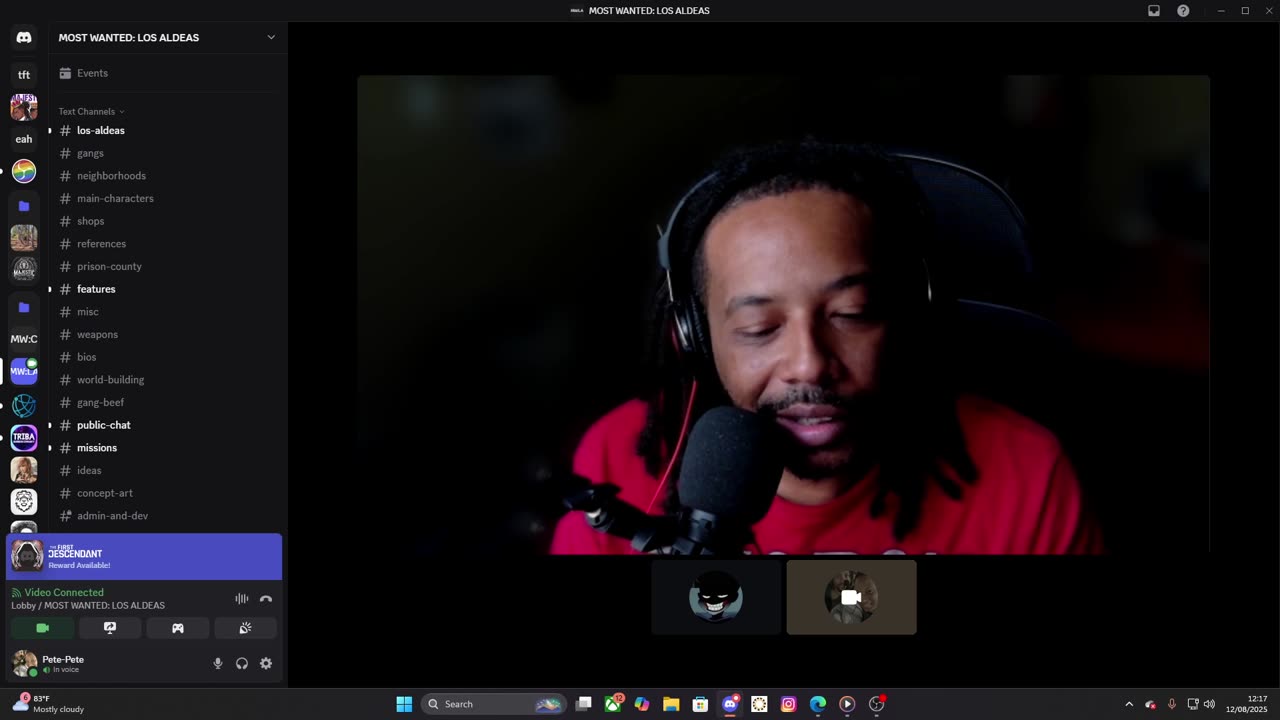Focus the main webcam video stream
Screen dimensions: 1280x720
click(783, 314)
